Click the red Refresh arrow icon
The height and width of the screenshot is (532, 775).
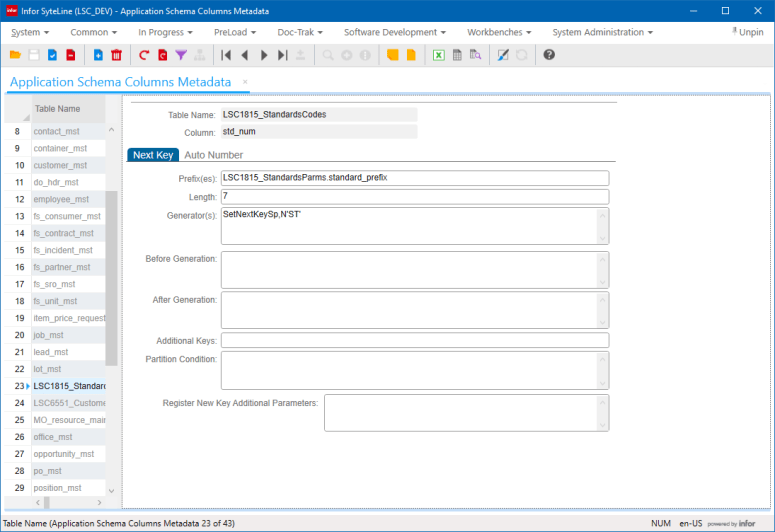(x=144, y=55)
